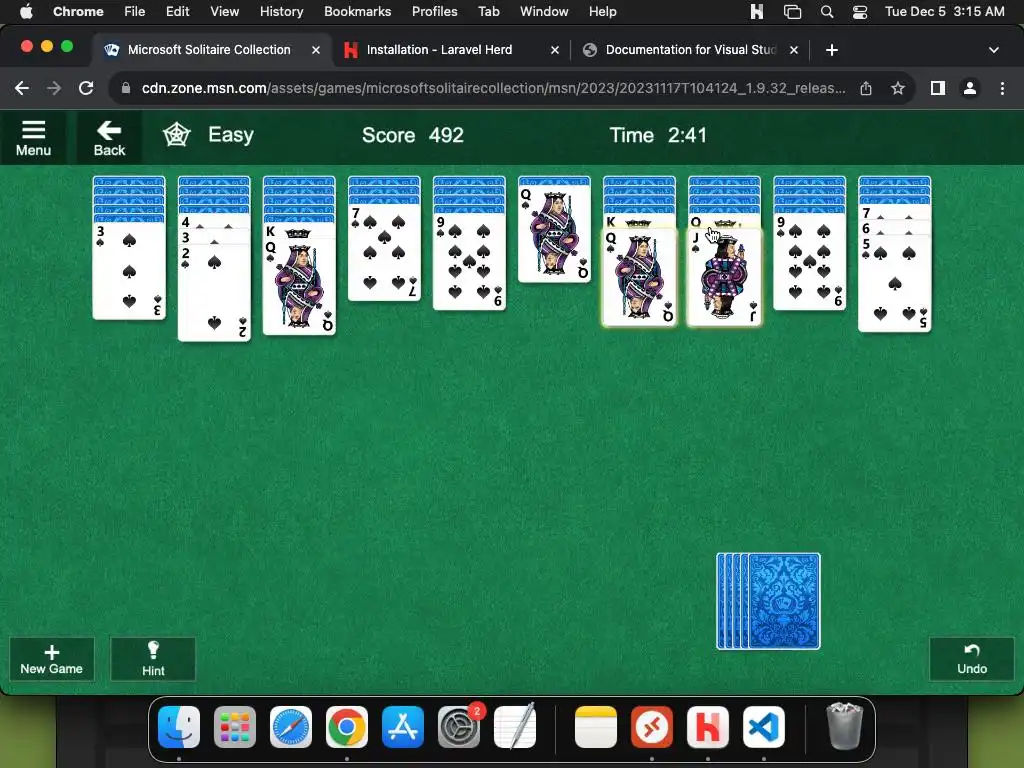
Task: Open Chrome from the Dock
Action: [347, 727]
